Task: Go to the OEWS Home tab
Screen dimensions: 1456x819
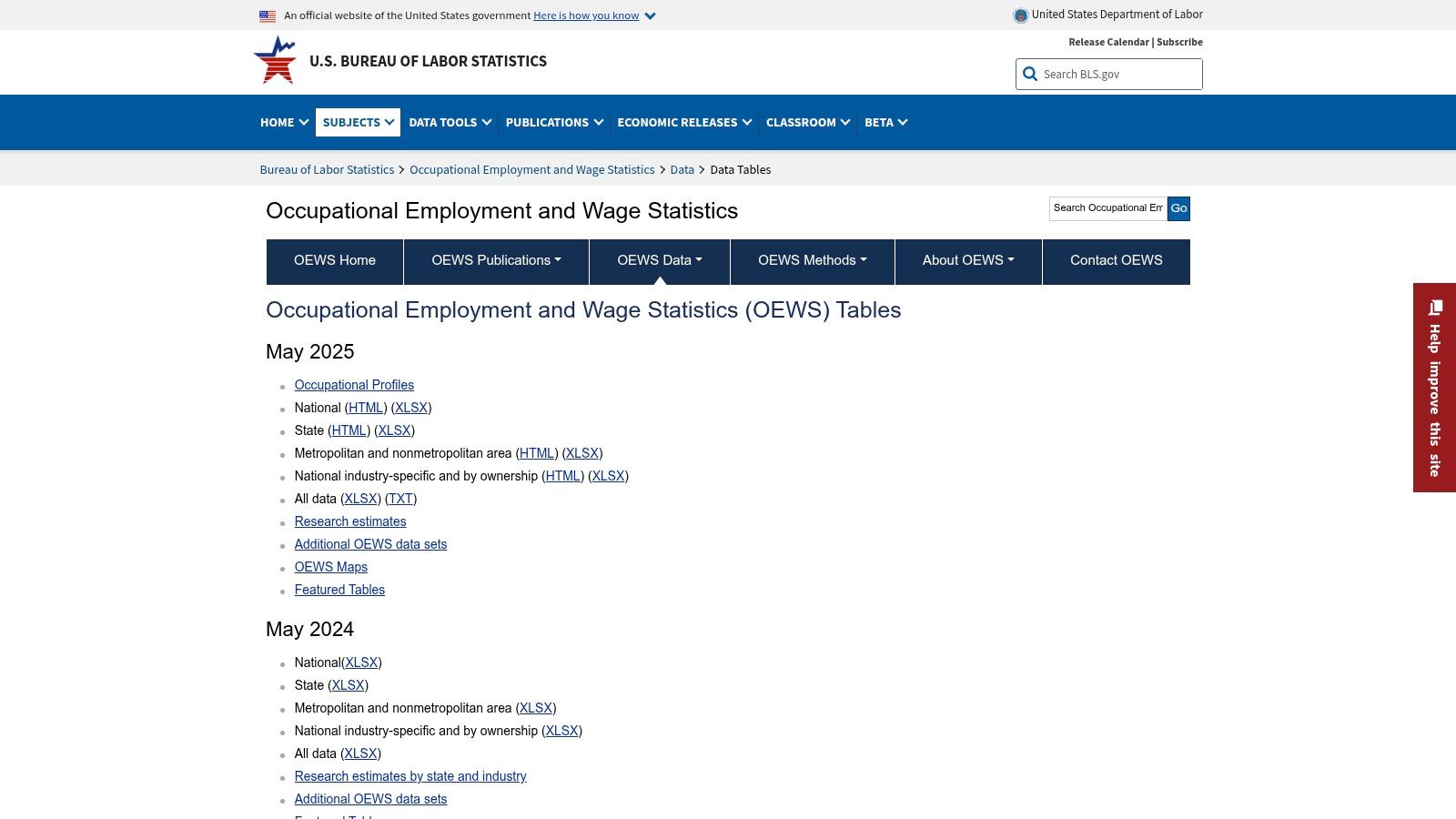Action: [335, 261]
